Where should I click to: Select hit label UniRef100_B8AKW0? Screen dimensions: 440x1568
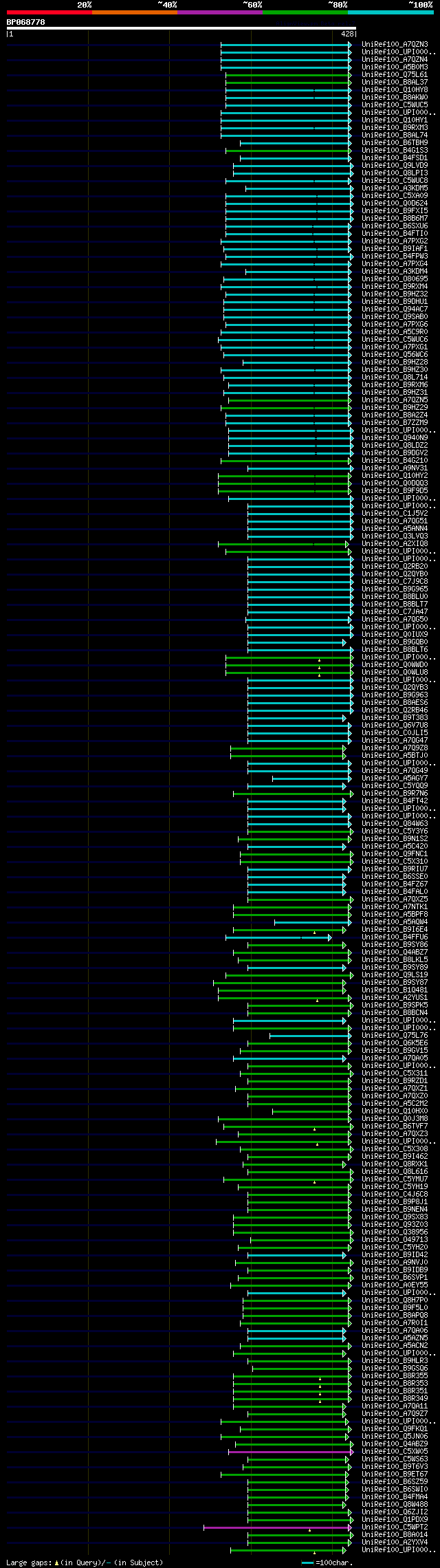click(395, 98)
